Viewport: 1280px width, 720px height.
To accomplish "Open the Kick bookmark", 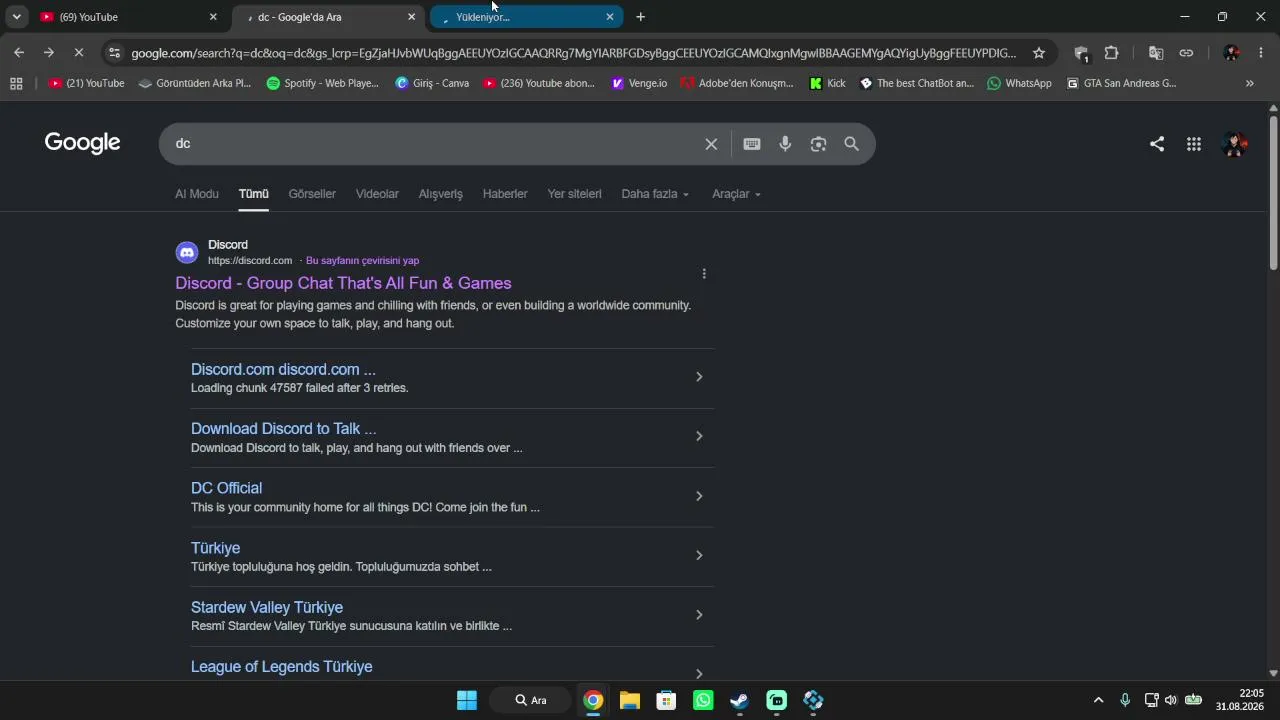I will 827,84.
